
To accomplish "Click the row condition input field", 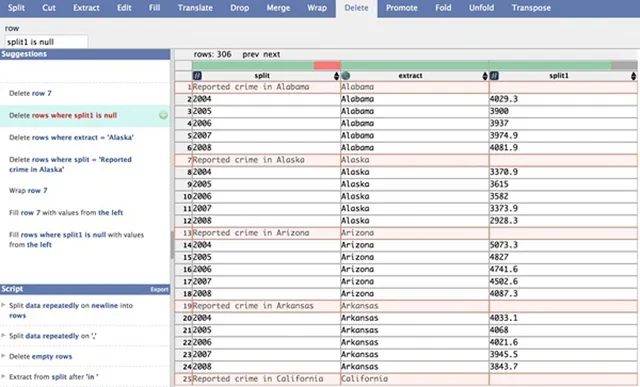I will click(46, 42).
